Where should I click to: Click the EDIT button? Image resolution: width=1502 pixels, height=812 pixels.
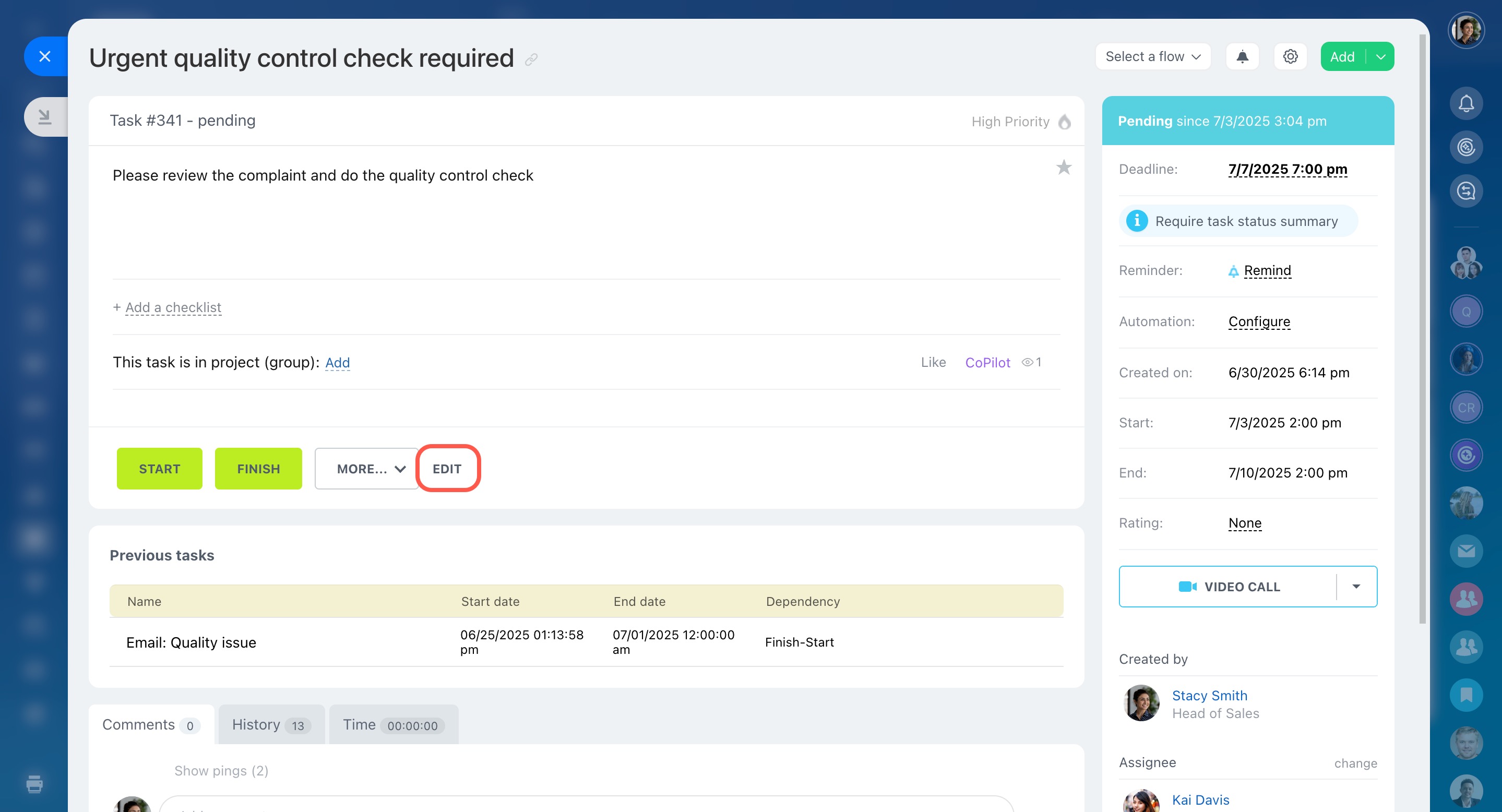pyautogui.click(x=447, y=469)
